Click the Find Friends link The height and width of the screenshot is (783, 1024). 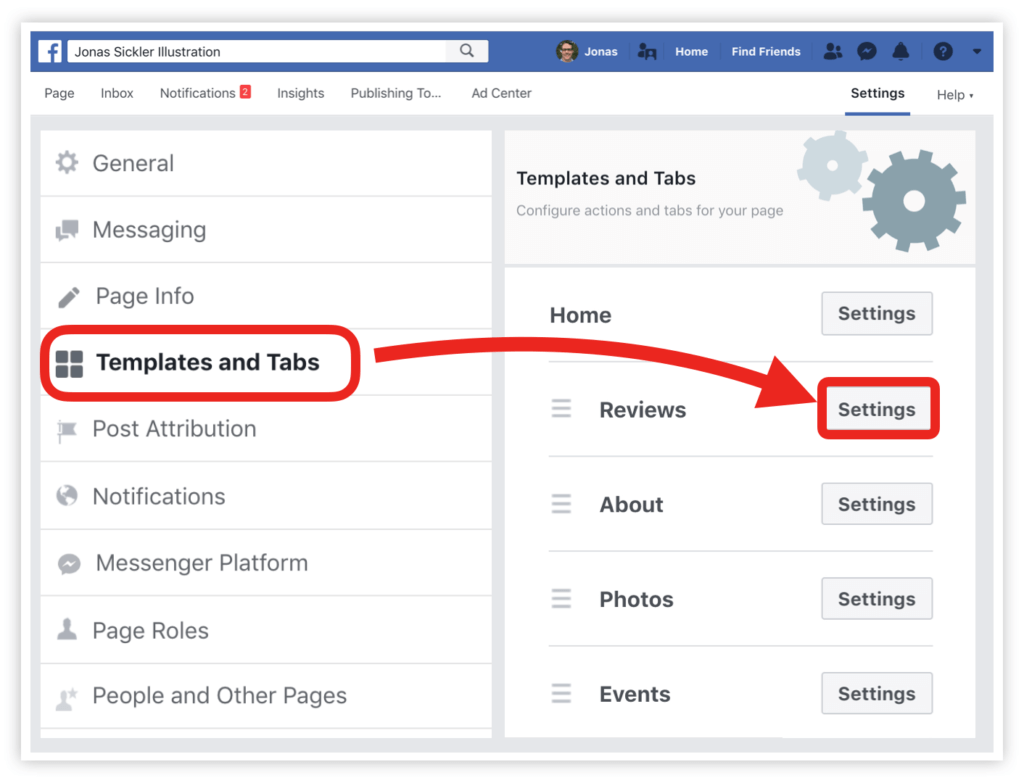tap(765, 52)
